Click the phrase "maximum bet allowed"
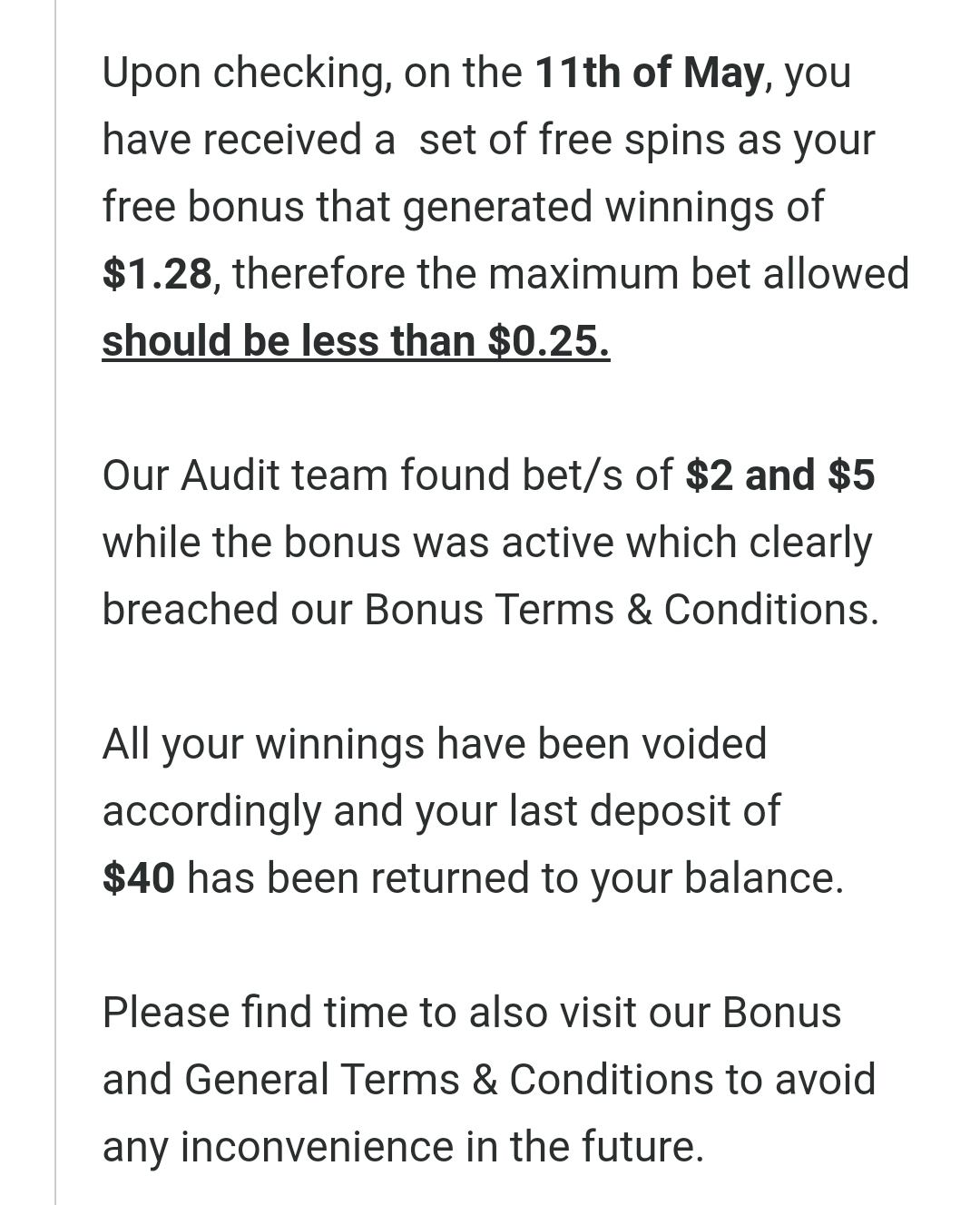 pyautogui.click(x=698, y=274)
